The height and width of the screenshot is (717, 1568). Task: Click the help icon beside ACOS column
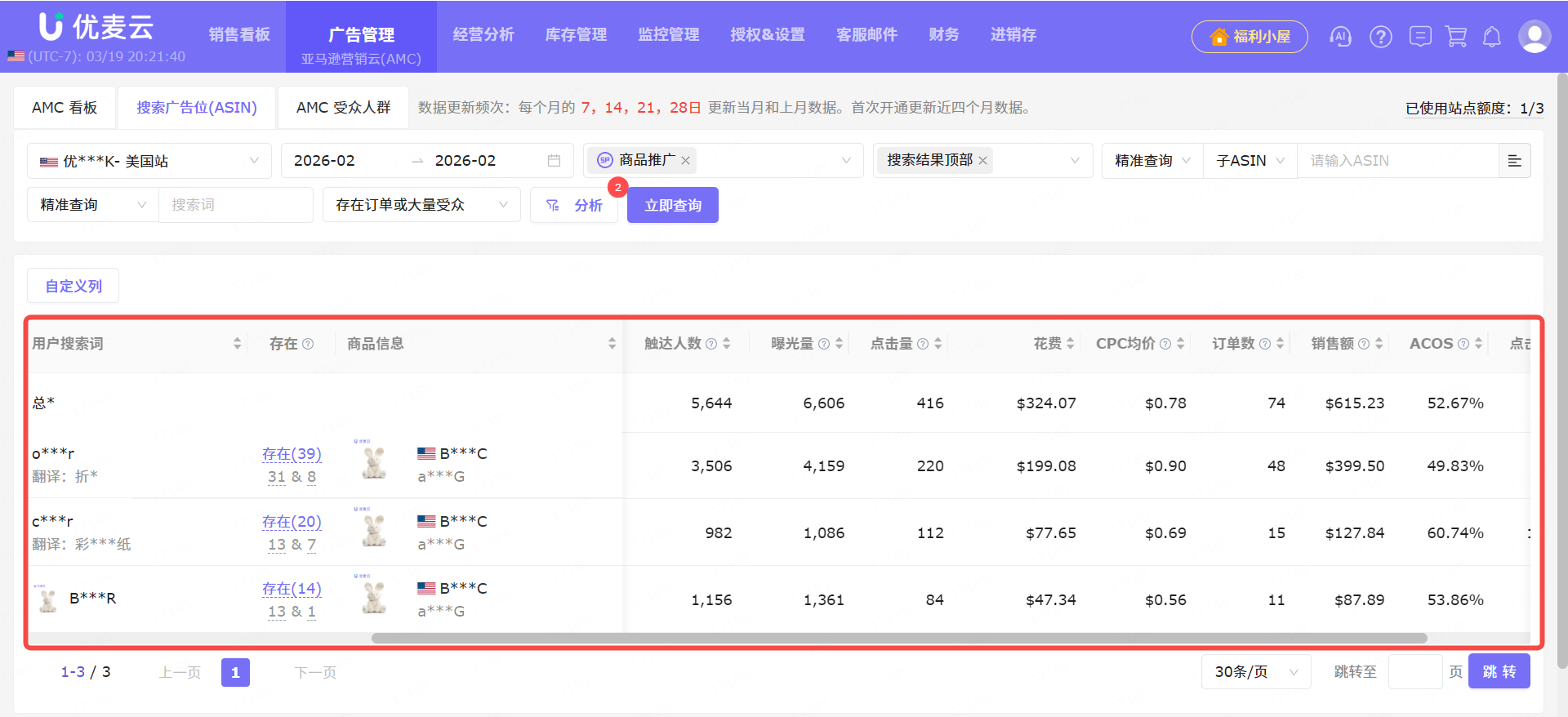pos(1463,344)
